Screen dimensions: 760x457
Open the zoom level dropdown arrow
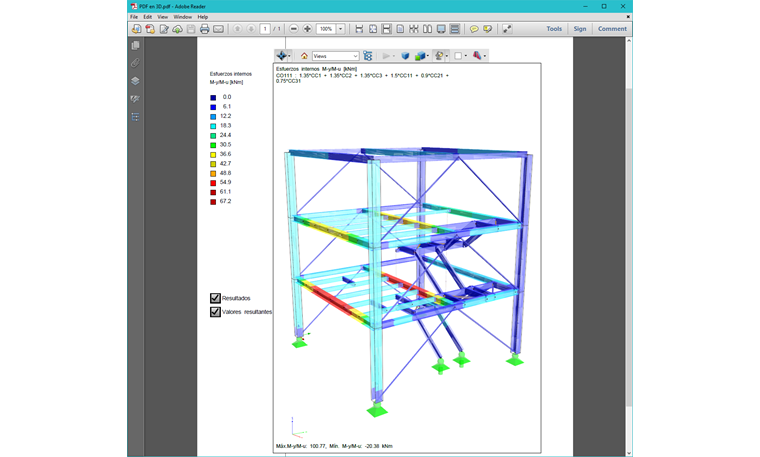point(341,29)
